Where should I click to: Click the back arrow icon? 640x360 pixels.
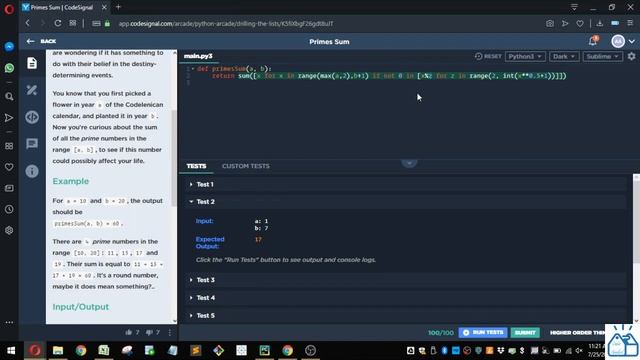tap(30, 41)
